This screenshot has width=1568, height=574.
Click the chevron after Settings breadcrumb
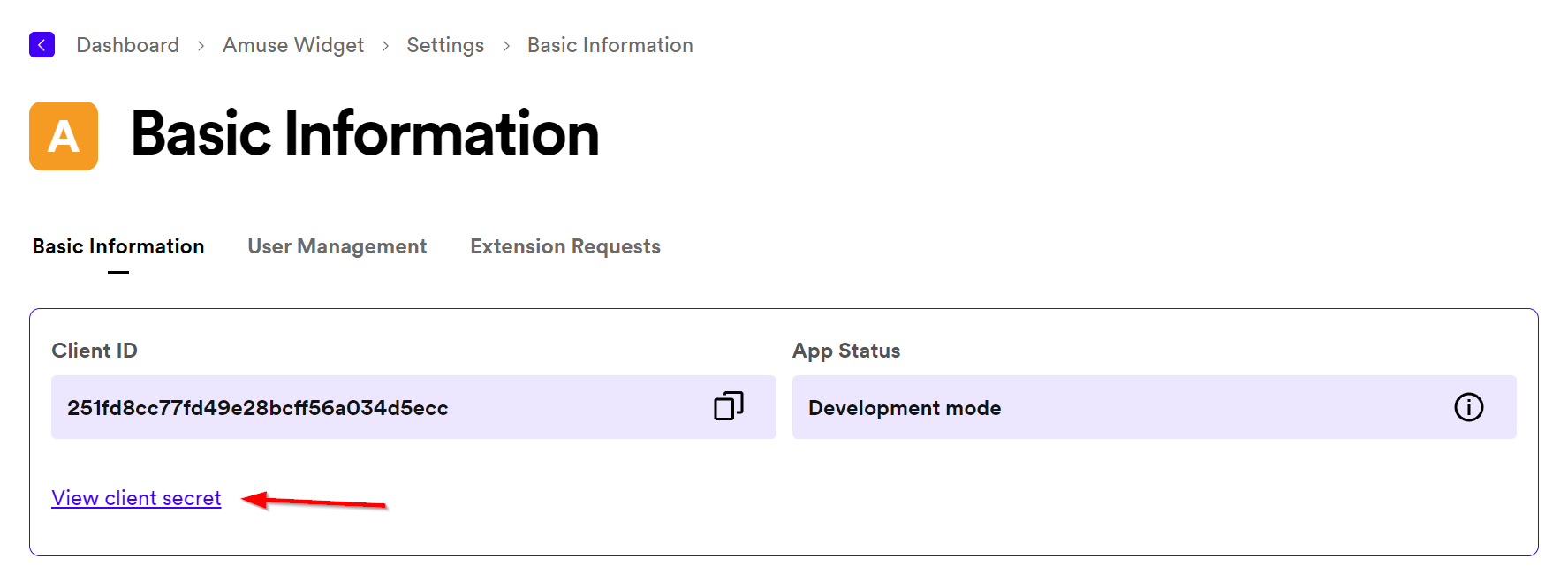click(x=506, y=46)
